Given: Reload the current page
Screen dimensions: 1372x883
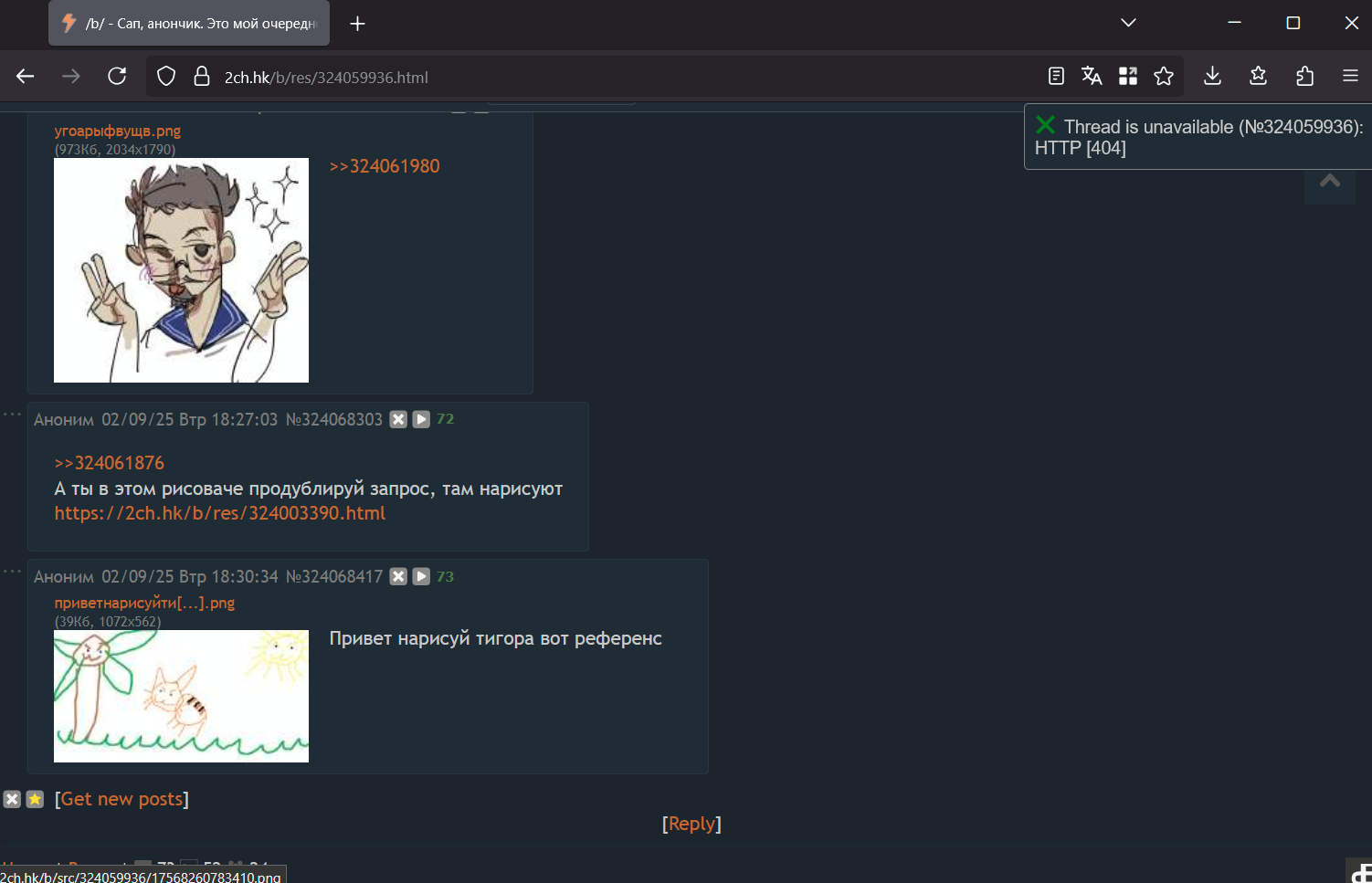Looking at the screenshot, I should tap(117, 77).
